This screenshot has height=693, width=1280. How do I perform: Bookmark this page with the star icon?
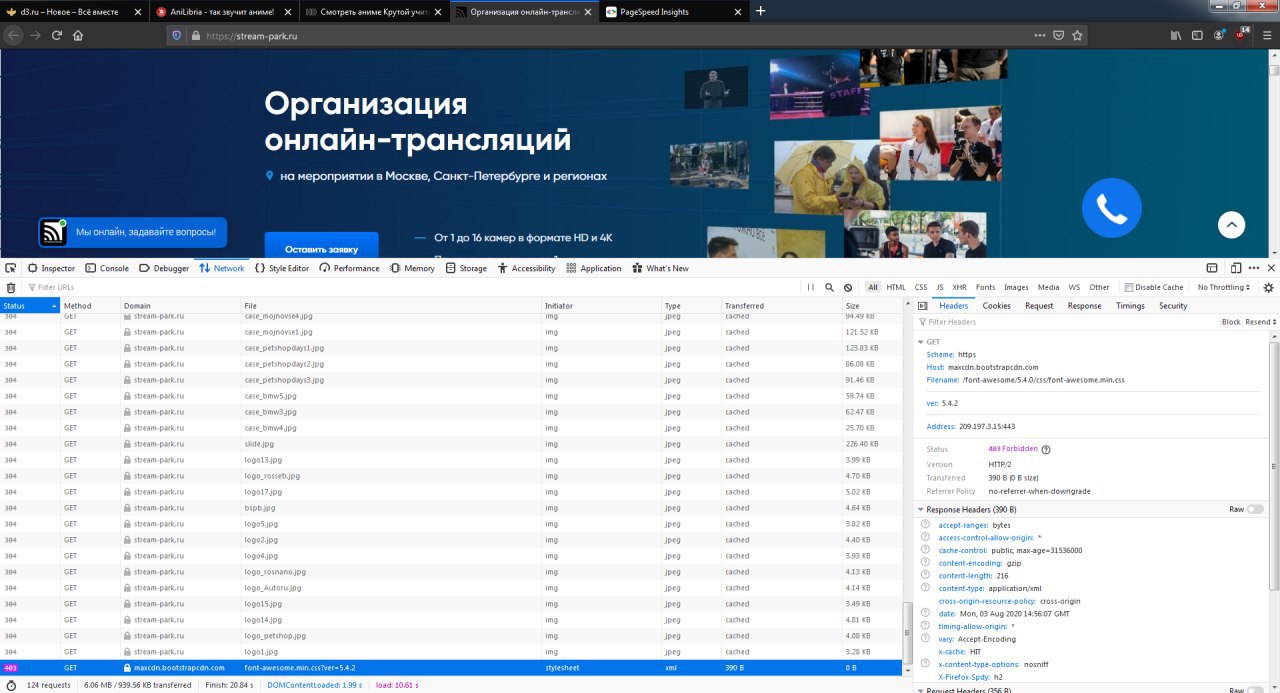1077,35
